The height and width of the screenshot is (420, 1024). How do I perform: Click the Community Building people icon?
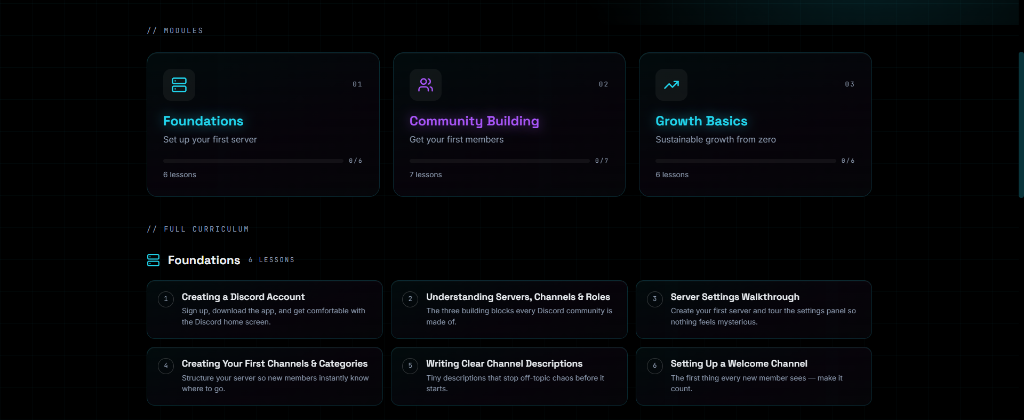coord(425,85)
